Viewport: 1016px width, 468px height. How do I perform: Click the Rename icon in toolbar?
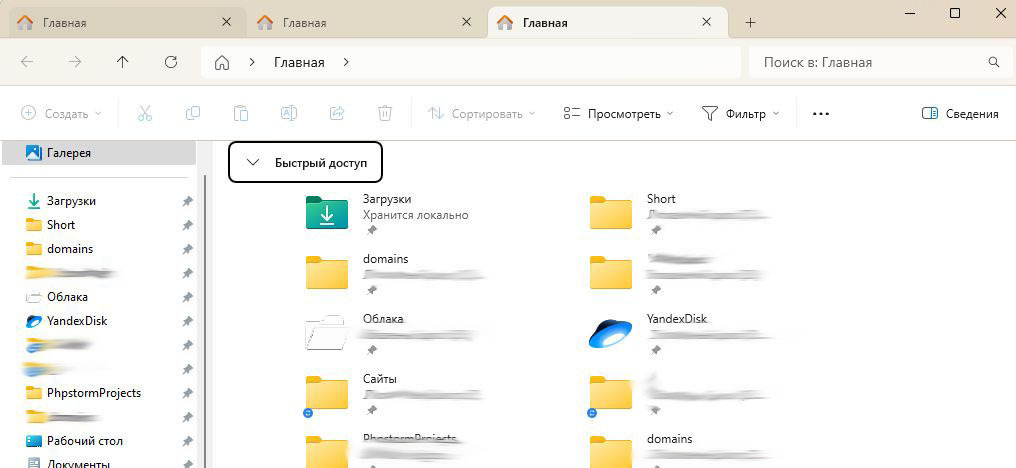click(x=288, y=113)
